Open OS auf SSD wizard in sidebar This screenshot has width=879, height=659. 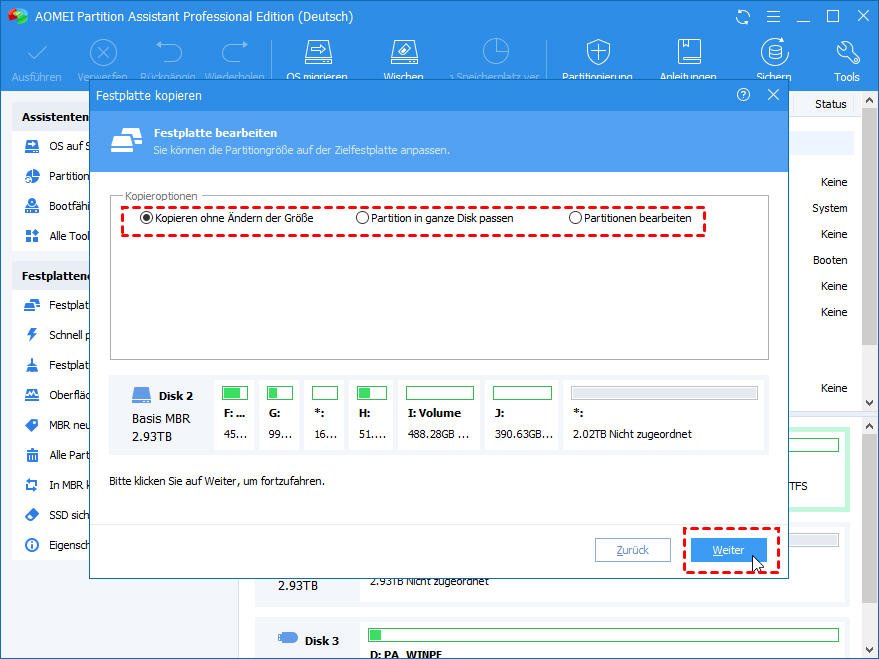click(57, 146)
